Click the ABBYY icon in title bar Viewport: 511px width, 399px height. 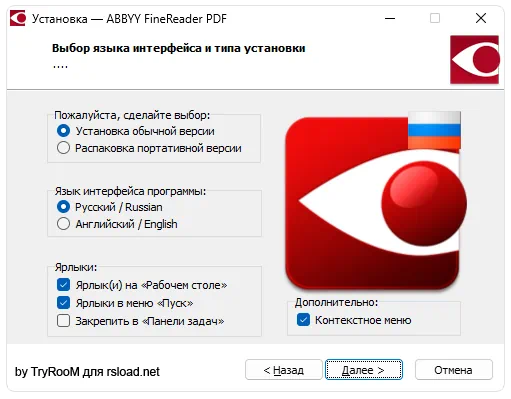[x=18, y=18]
